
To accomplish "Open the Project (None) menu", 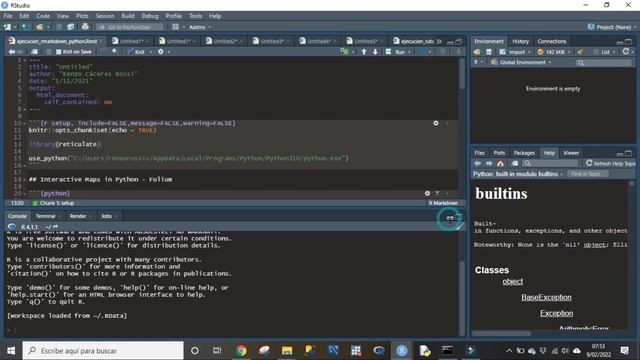I will click(x=612, y=27).
